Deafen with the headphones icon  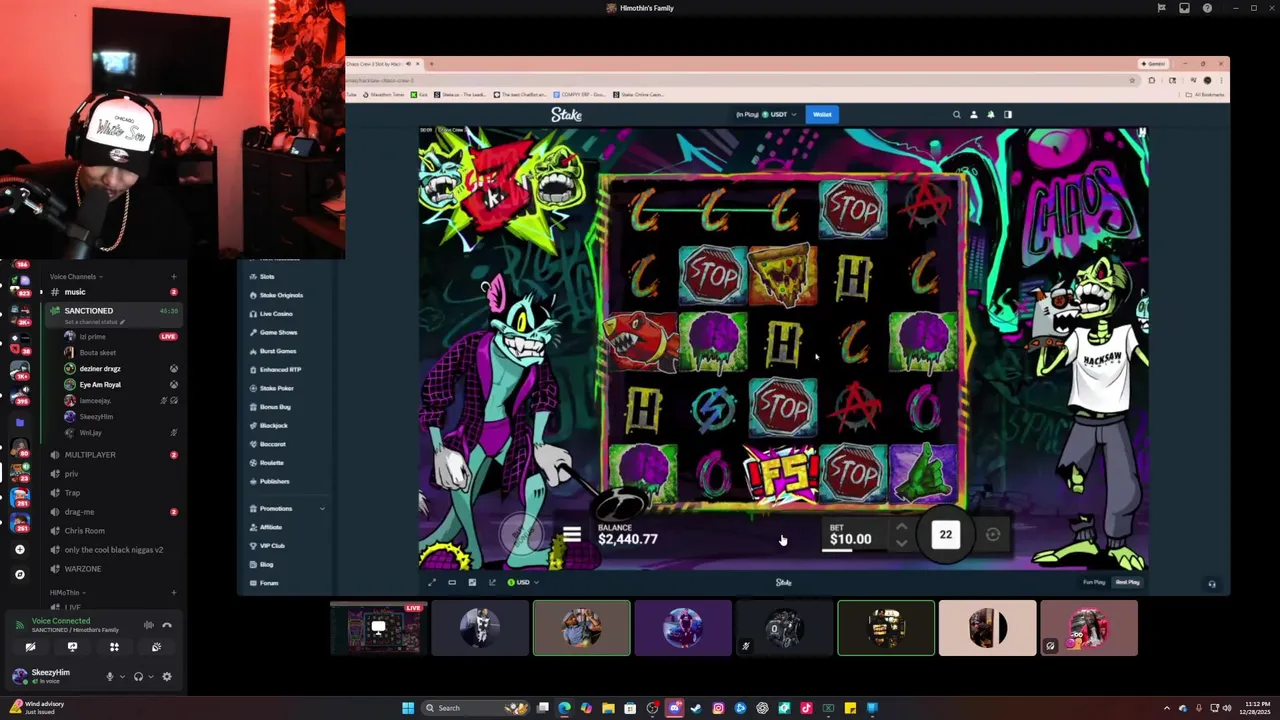(x=138, y=677)
